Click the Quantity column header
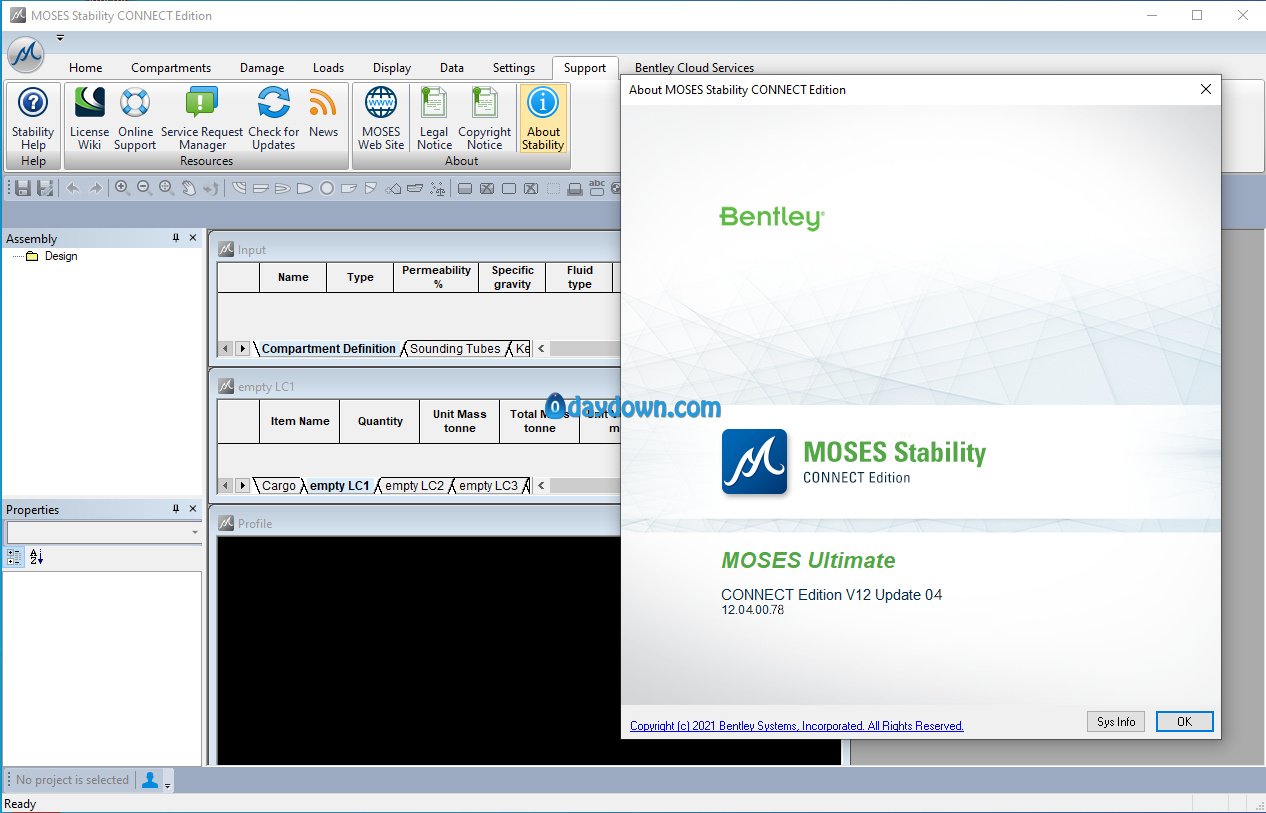The image size is (1266, 813). [x=380, y=421]
